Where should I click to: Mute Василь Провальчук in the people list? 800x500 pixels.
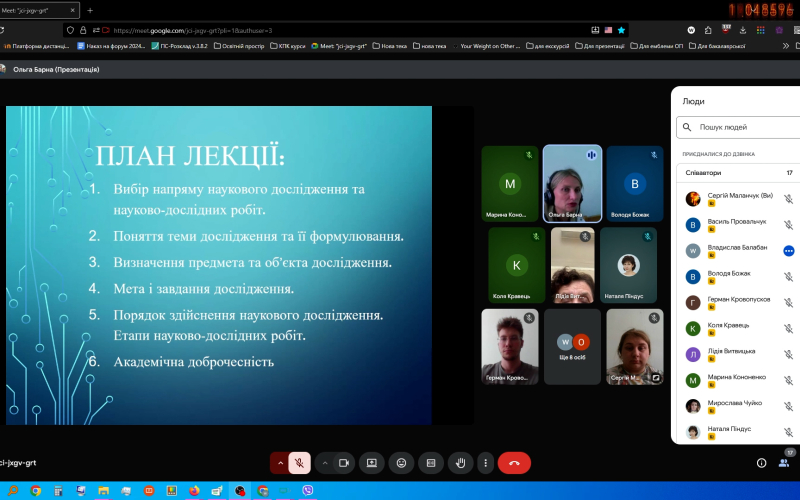788,225
